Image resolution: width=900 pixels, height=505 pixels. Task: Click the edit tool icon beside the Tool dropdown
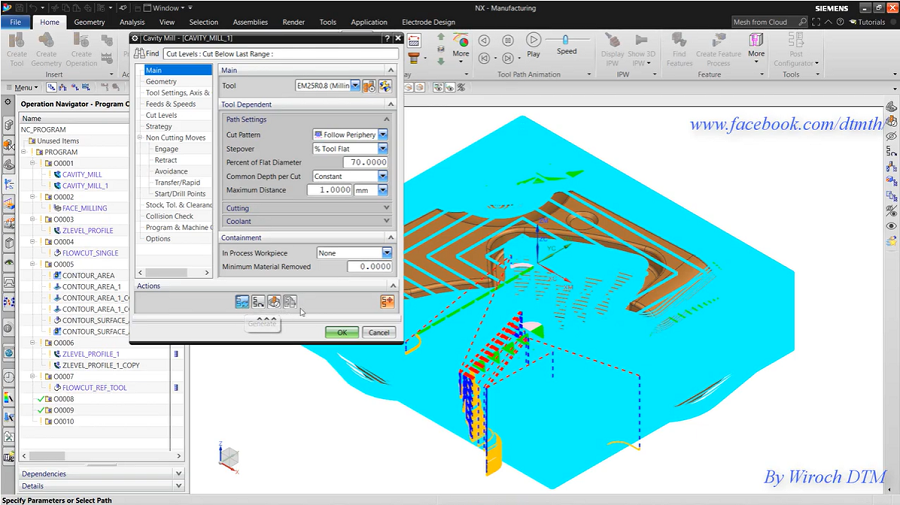tap(369, 86)
